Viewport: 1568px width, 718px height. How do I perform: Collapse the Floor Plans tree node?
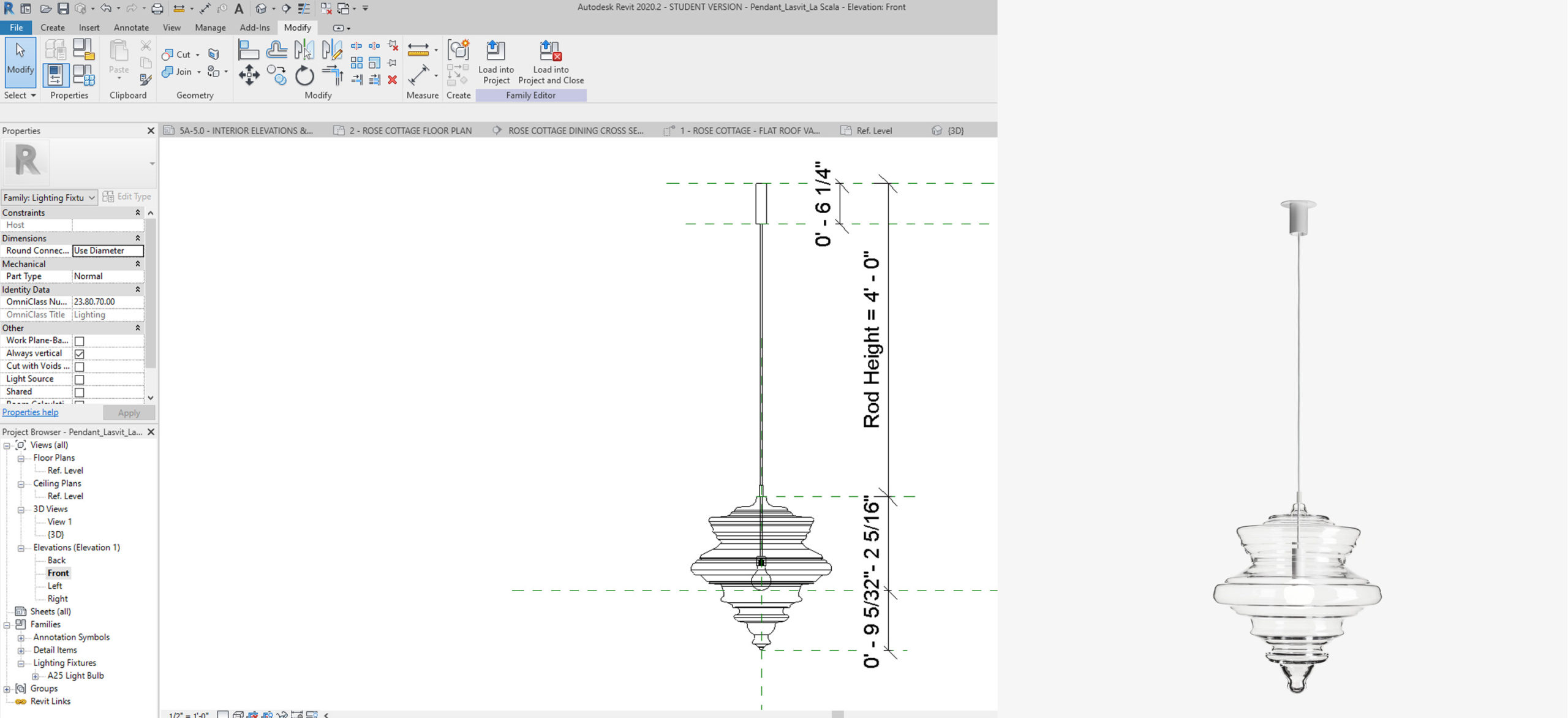21,458
